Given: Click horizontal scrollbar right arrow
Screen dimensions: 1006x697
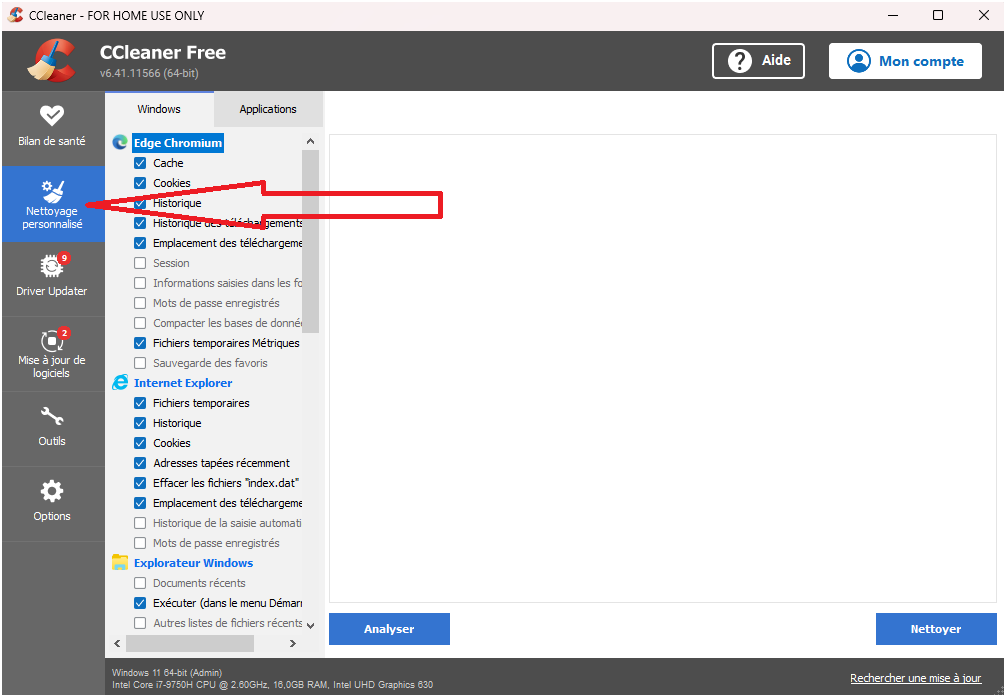Looking at the screenshot, I should pyautogui.click(x=293, y=643).
